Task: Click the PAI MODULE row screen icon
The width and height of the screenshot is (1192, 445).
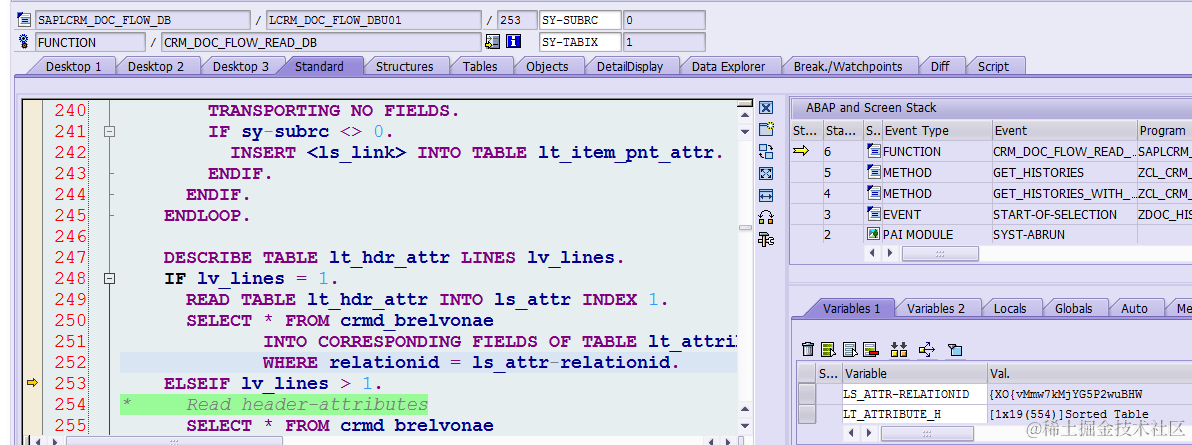Action: coord(873,234)
